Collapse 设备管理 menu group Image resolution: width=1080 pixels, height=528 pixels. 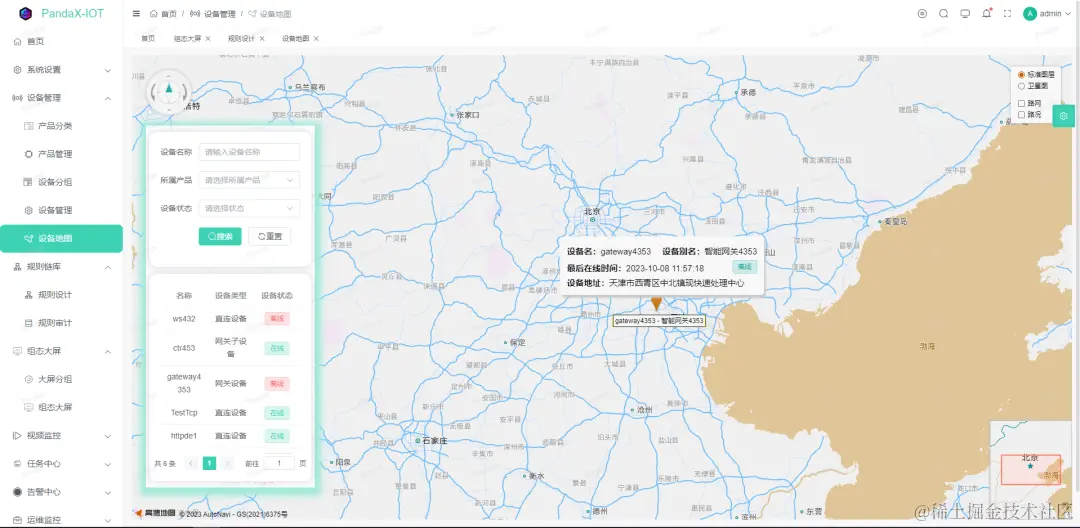61,98
